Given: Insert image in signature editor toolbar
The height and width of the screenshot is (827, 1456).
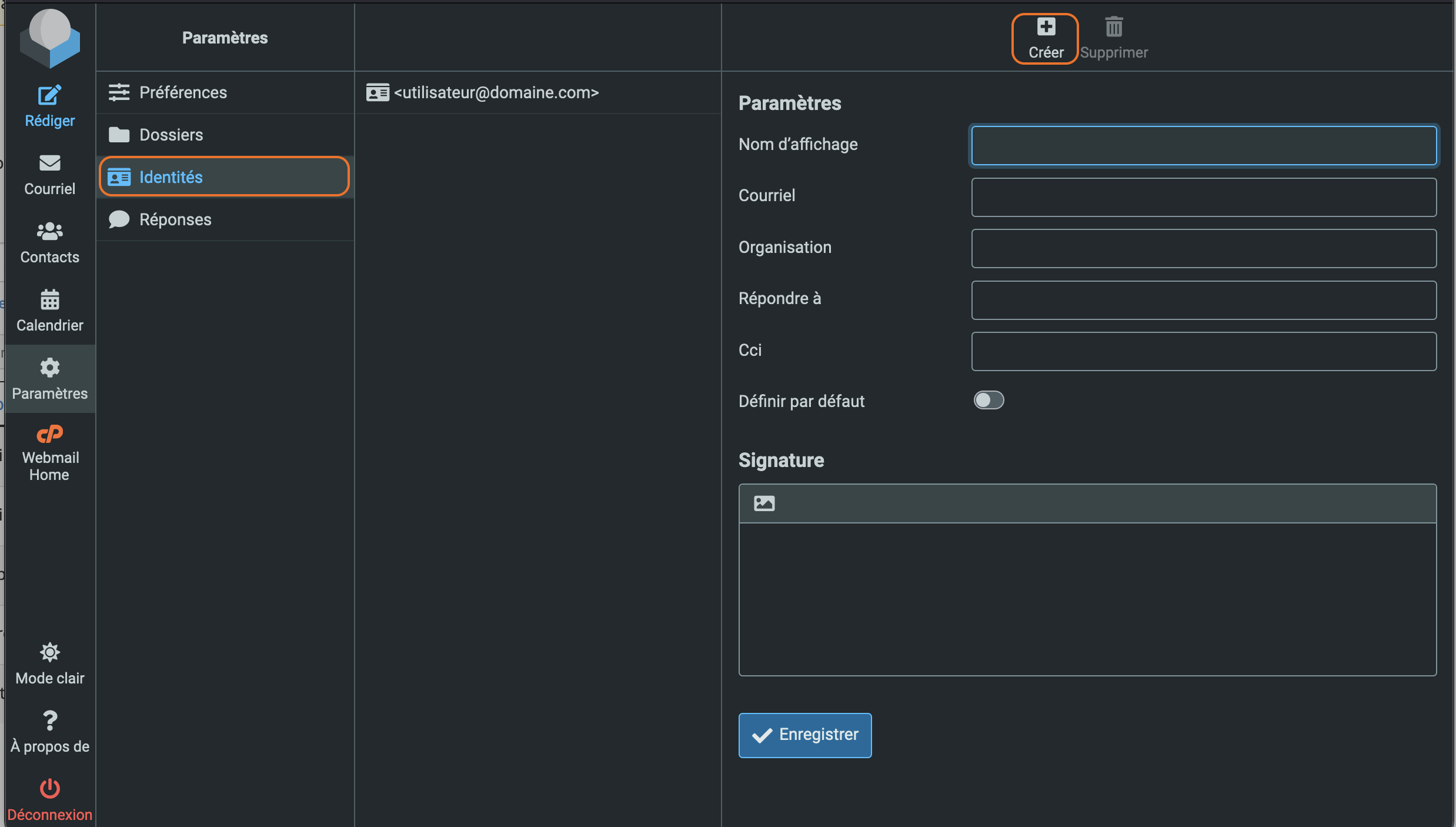Looking at the screenshot, I should [x=764, y=503].
